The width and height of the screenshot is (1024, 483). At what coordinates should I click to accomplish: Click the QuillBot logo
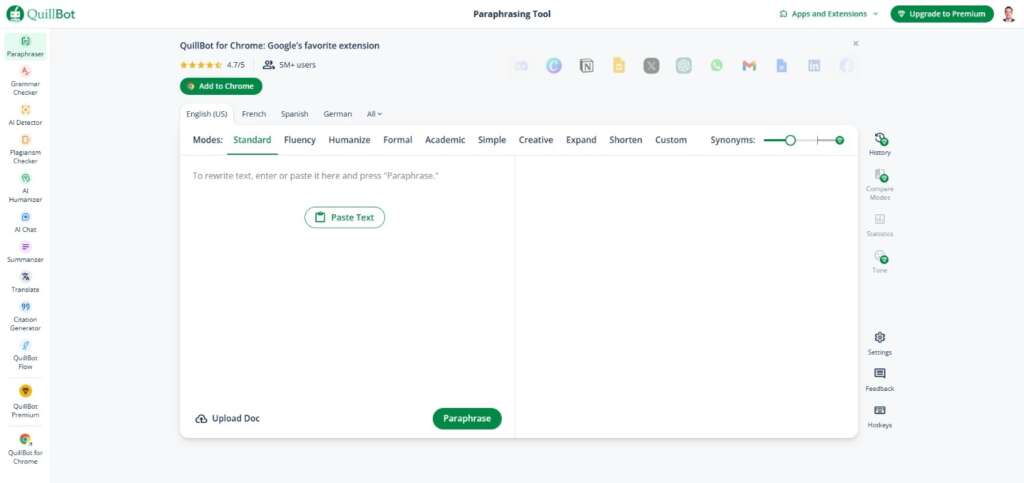[x=40, y=14]
